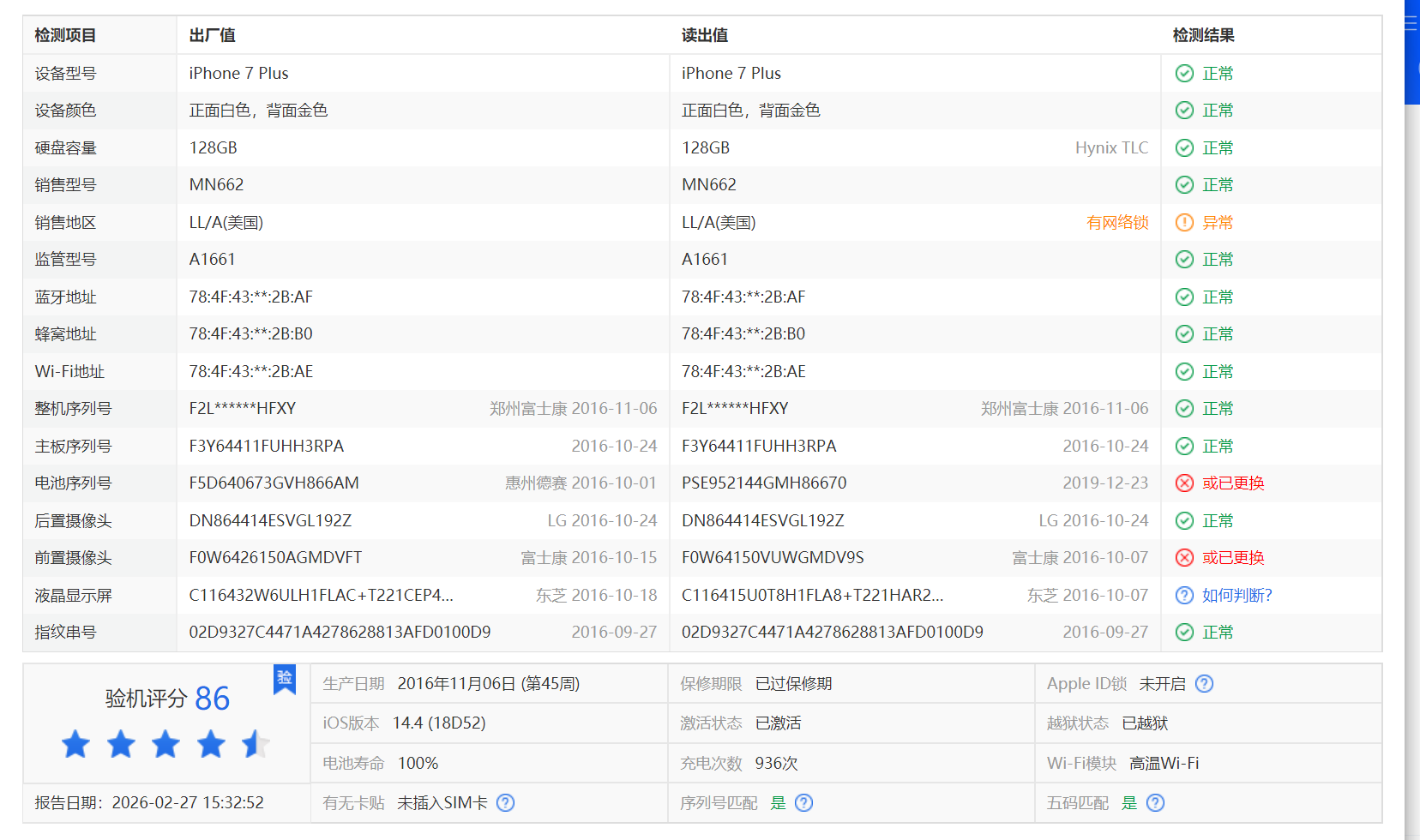Click the blue 验 badge icon

(x=285, y=678)
